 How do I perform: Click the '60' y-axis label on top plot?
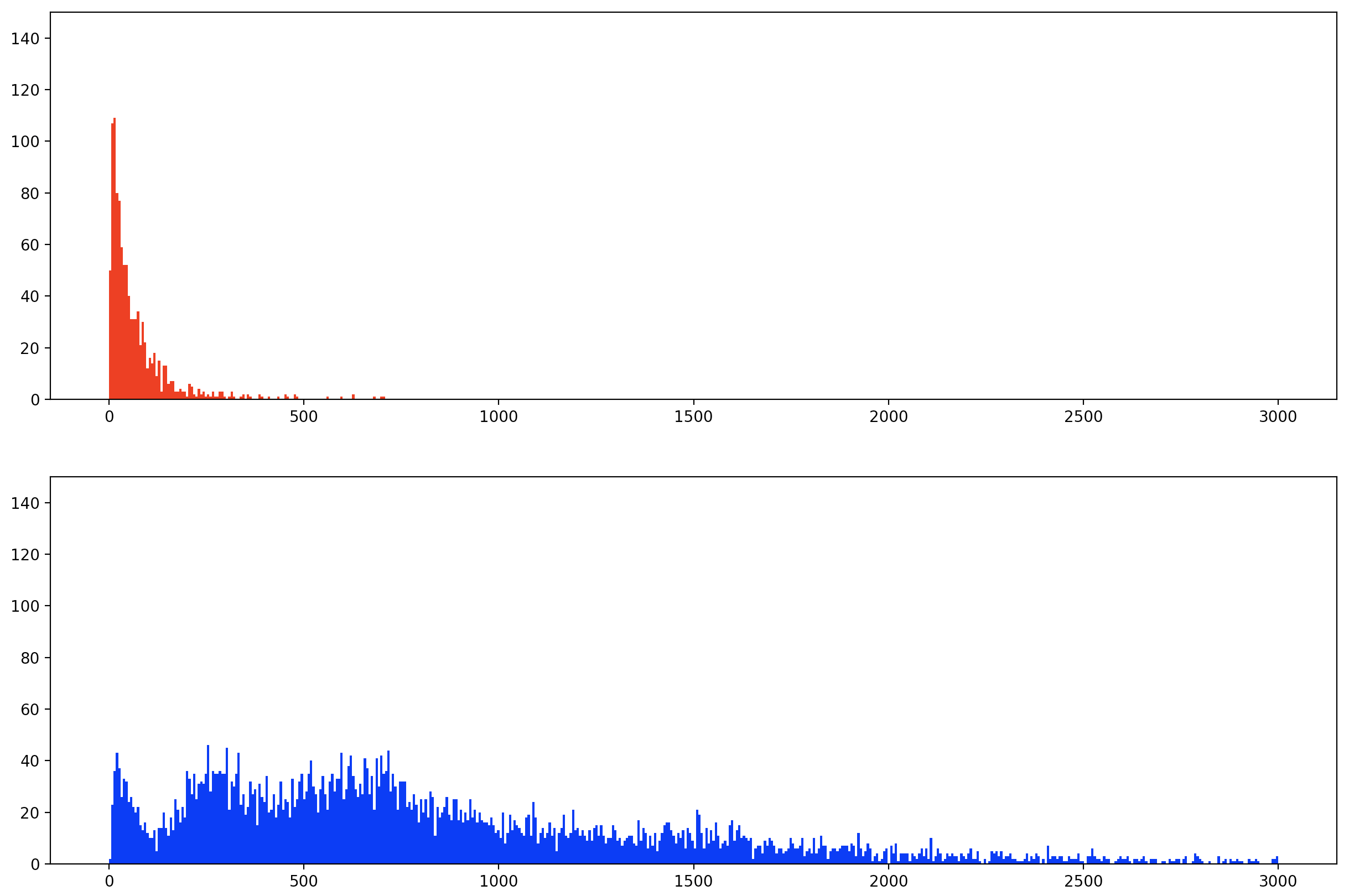30,245
